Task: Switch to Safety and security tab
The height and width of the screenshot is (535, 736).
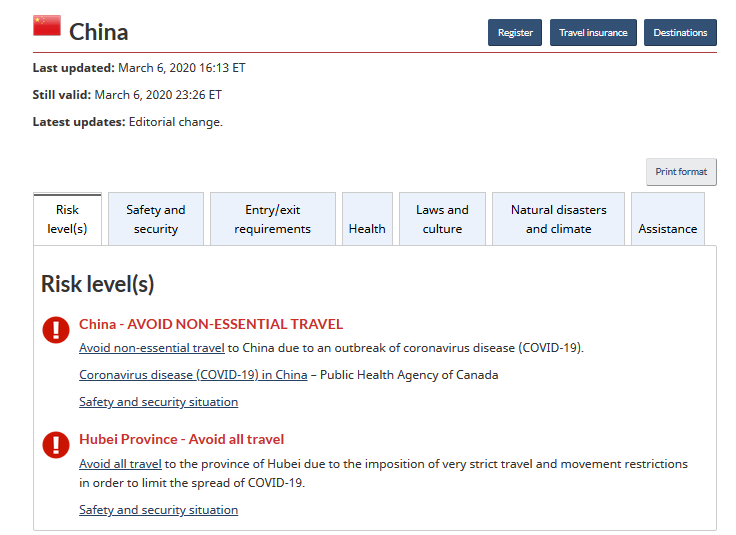Action: (x=156, y=219)
